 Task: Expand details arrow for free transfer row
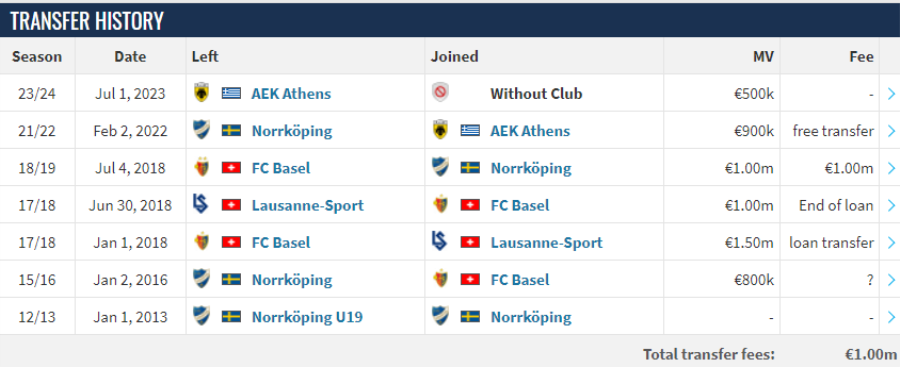891,131
